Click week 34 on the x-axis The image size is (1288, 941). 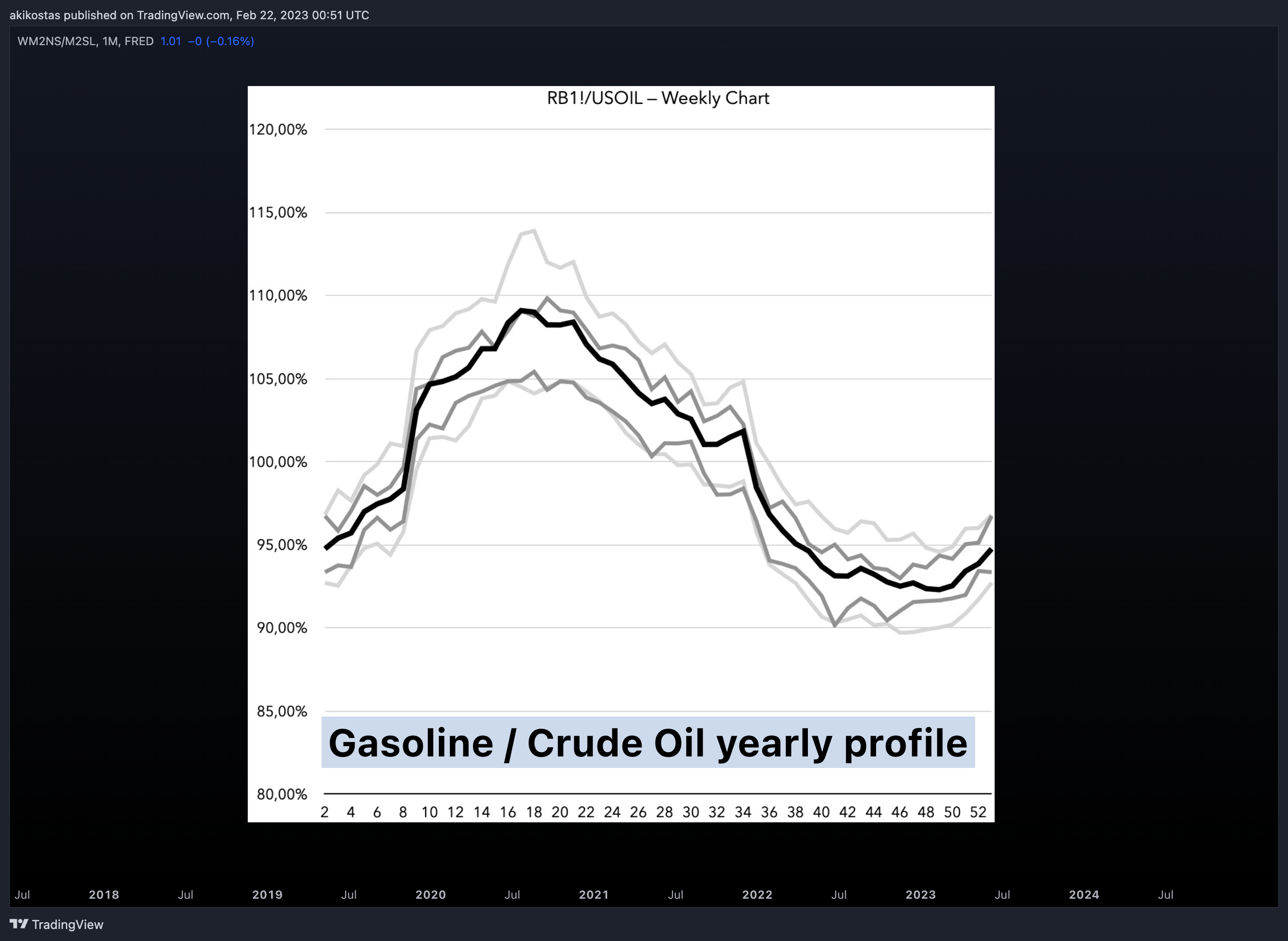[x=743, y=812]
